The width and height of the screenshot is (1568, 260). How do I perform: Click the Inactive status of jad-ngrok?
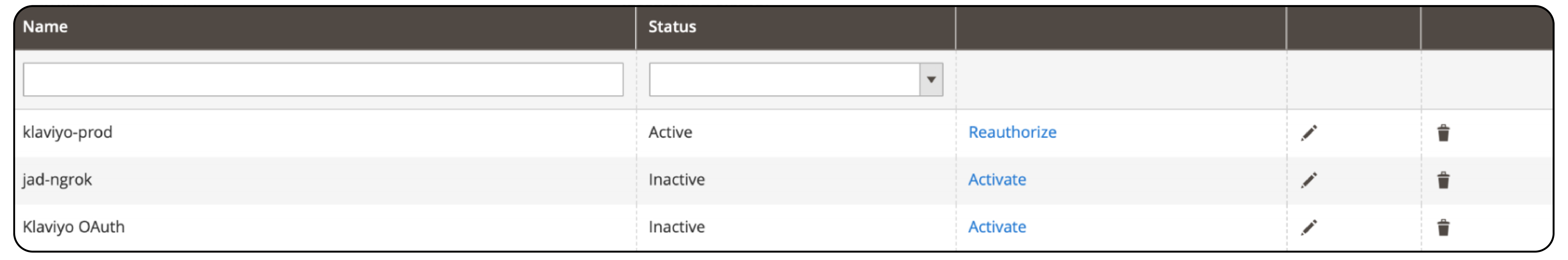click(x=676, y=180)
